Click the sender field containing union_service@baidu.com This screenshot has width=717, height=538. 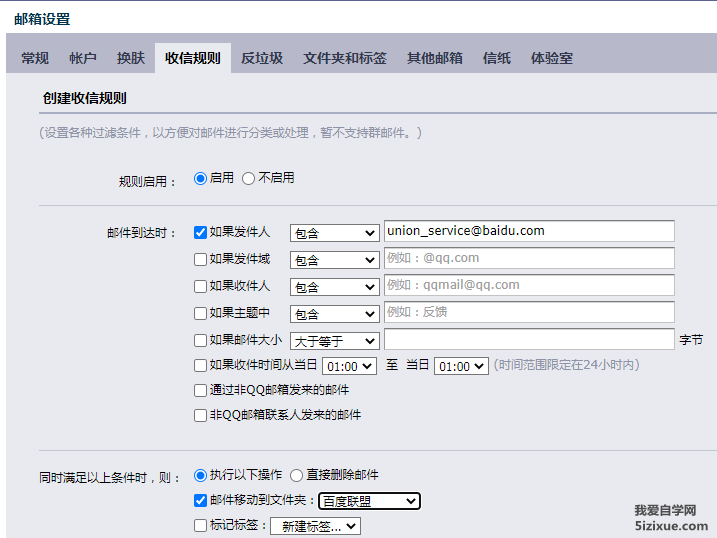[x=529, y=231]
